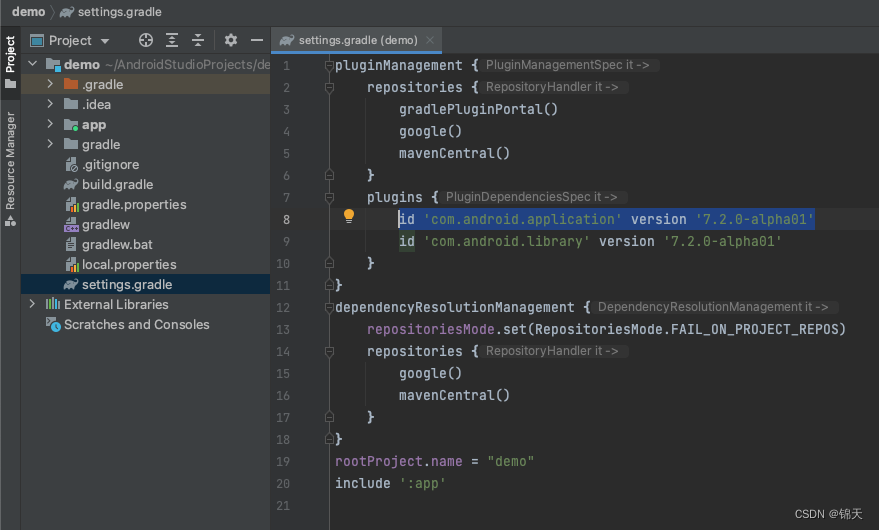Click gradlePluginPortal() on line 3

coord(478,109)
